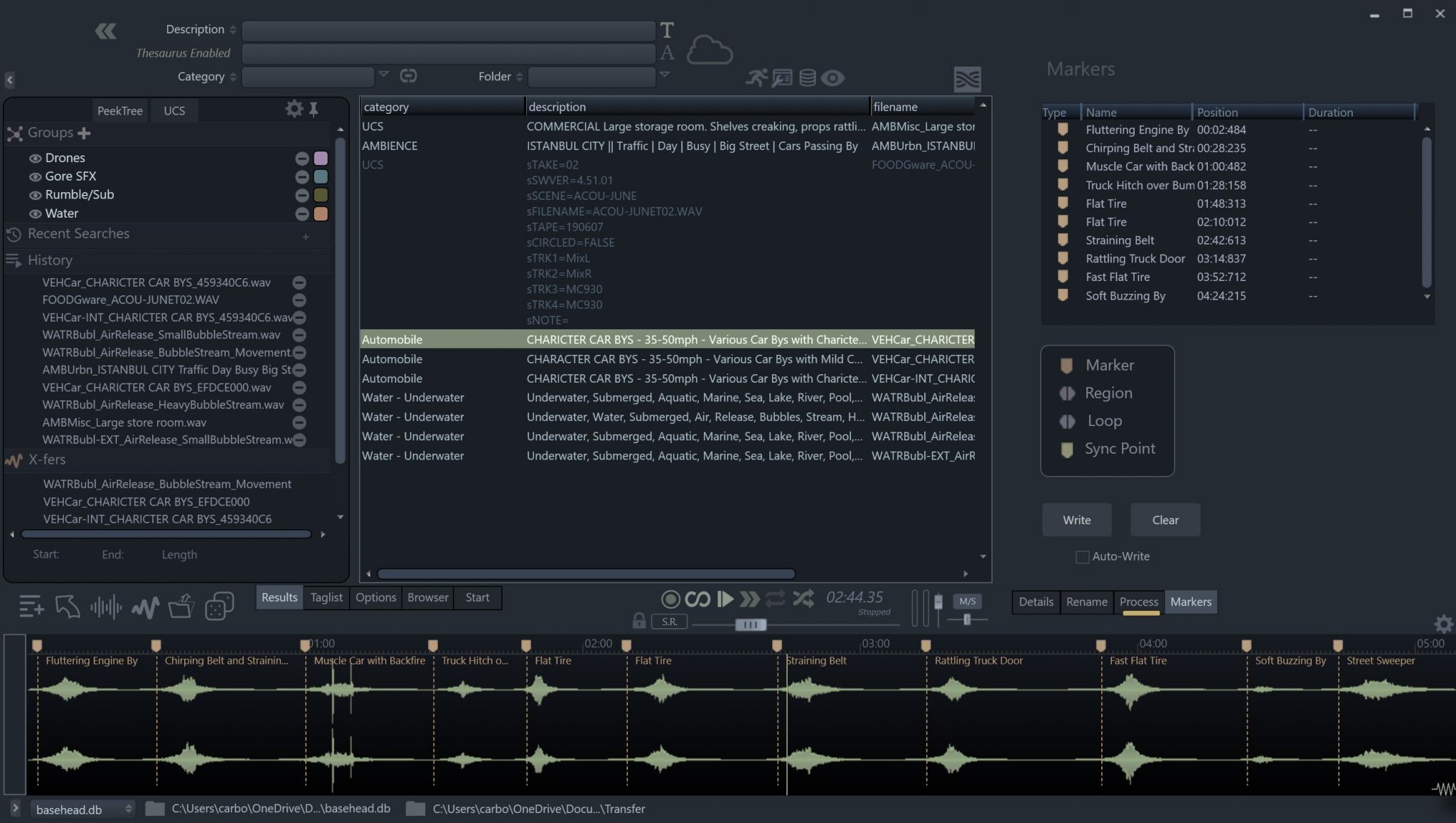Open the basehead.db database selector dropdown
The width and height of the screenshot is (1456, 823).
128,809
